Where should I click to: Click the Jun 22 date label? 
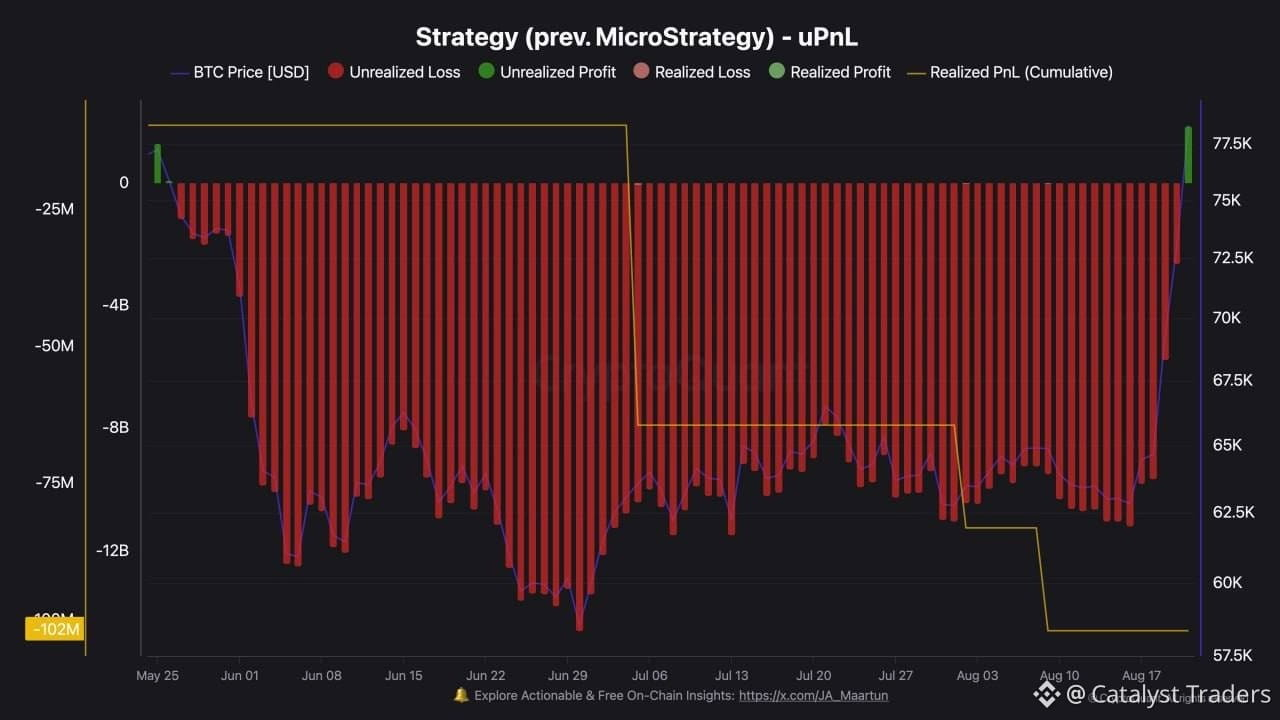point(485,676)
